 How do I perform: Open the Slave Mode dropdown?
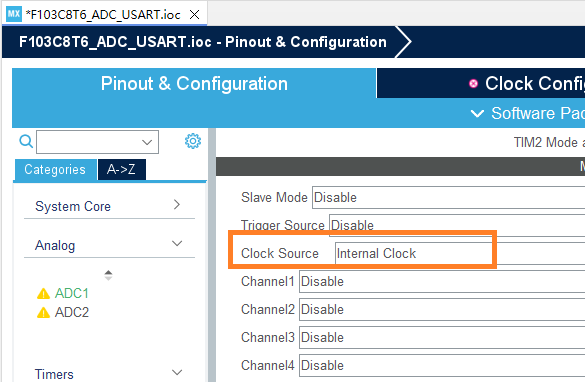pos(448,197)
